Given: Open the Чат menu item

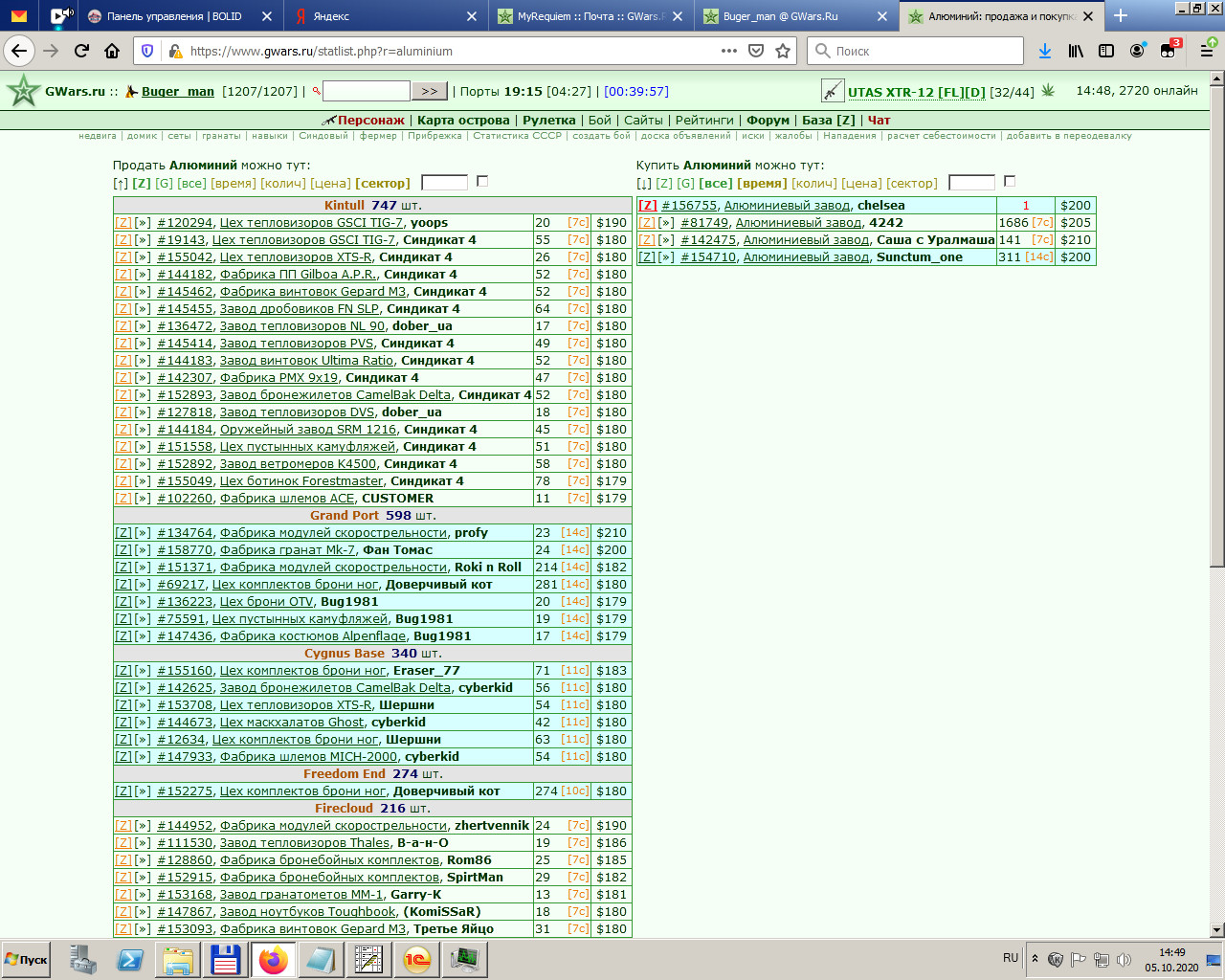Looking at the screenshot, I should coord(879,120).
